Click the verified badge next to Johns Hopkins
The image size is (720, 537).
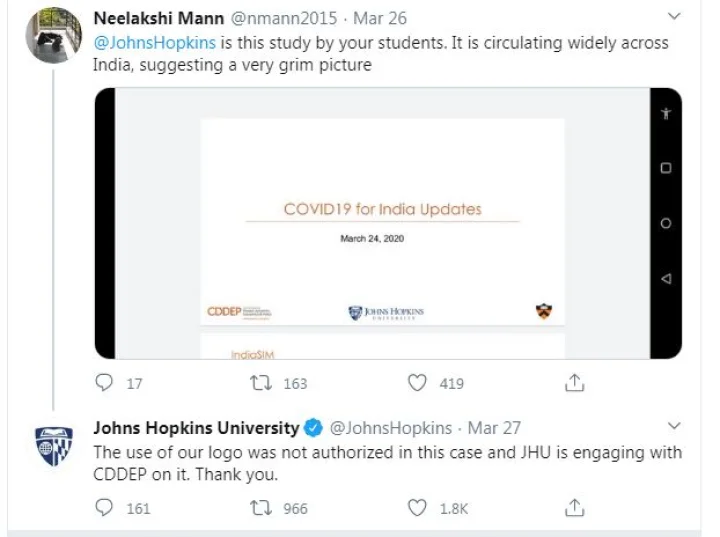(313, 429)
